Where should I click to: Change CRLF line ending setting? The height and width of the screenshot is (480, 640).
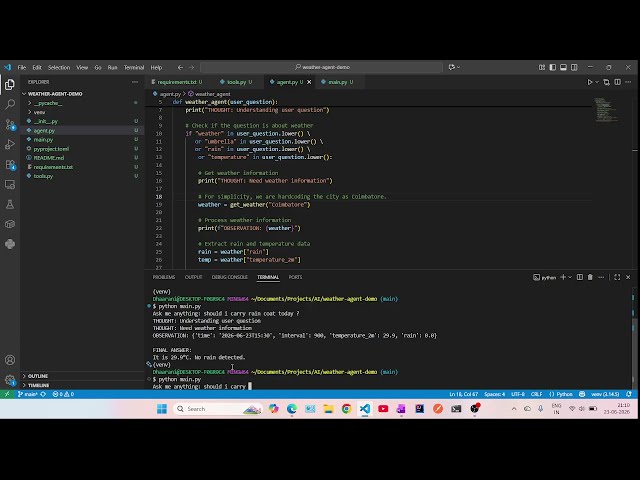point(536,394)
